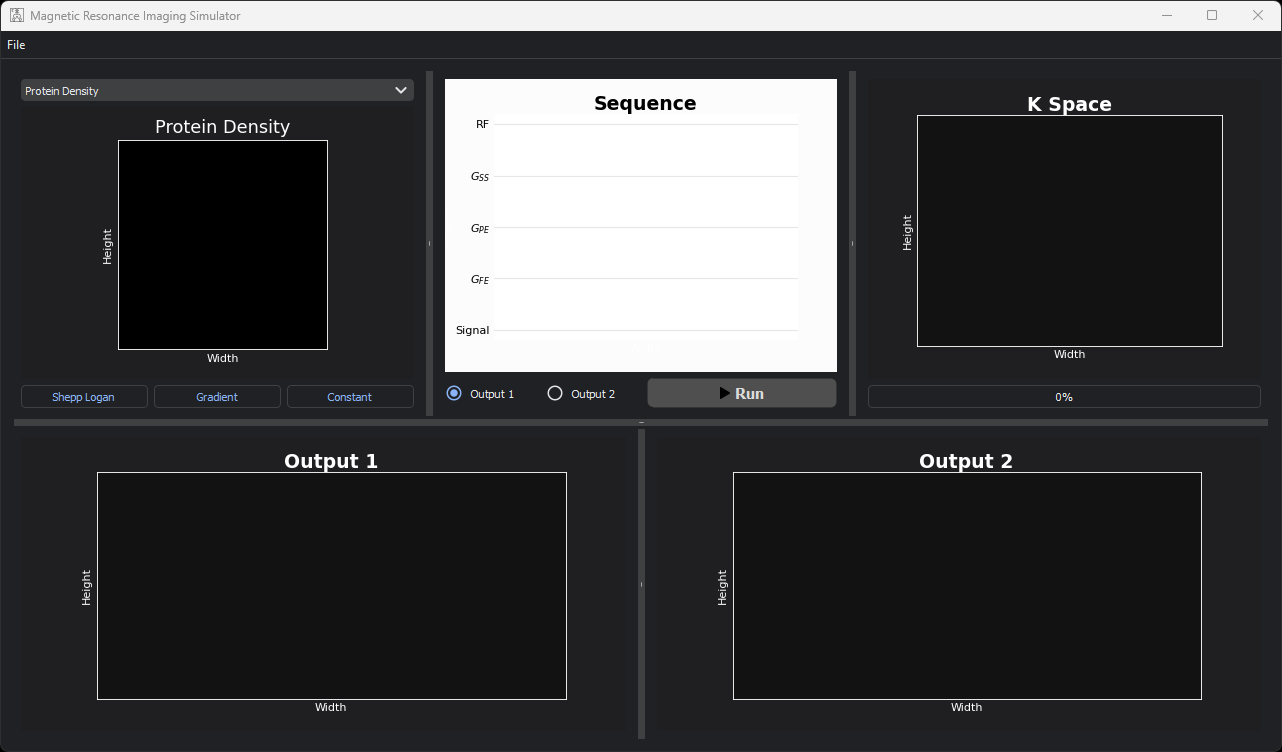Close the MRI Simulator window
The width and height of the screenshot is (1282, 752).
coord(1258,15)
